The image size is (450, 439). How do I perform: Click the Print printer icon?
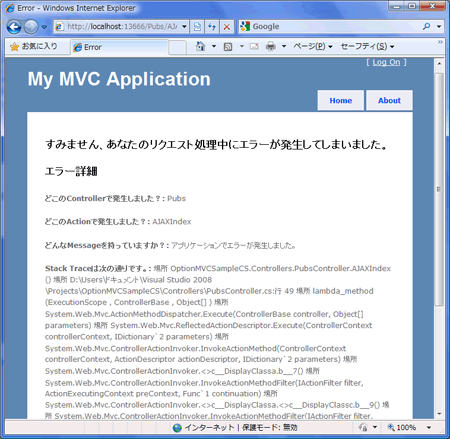click(x=271, y=47)
